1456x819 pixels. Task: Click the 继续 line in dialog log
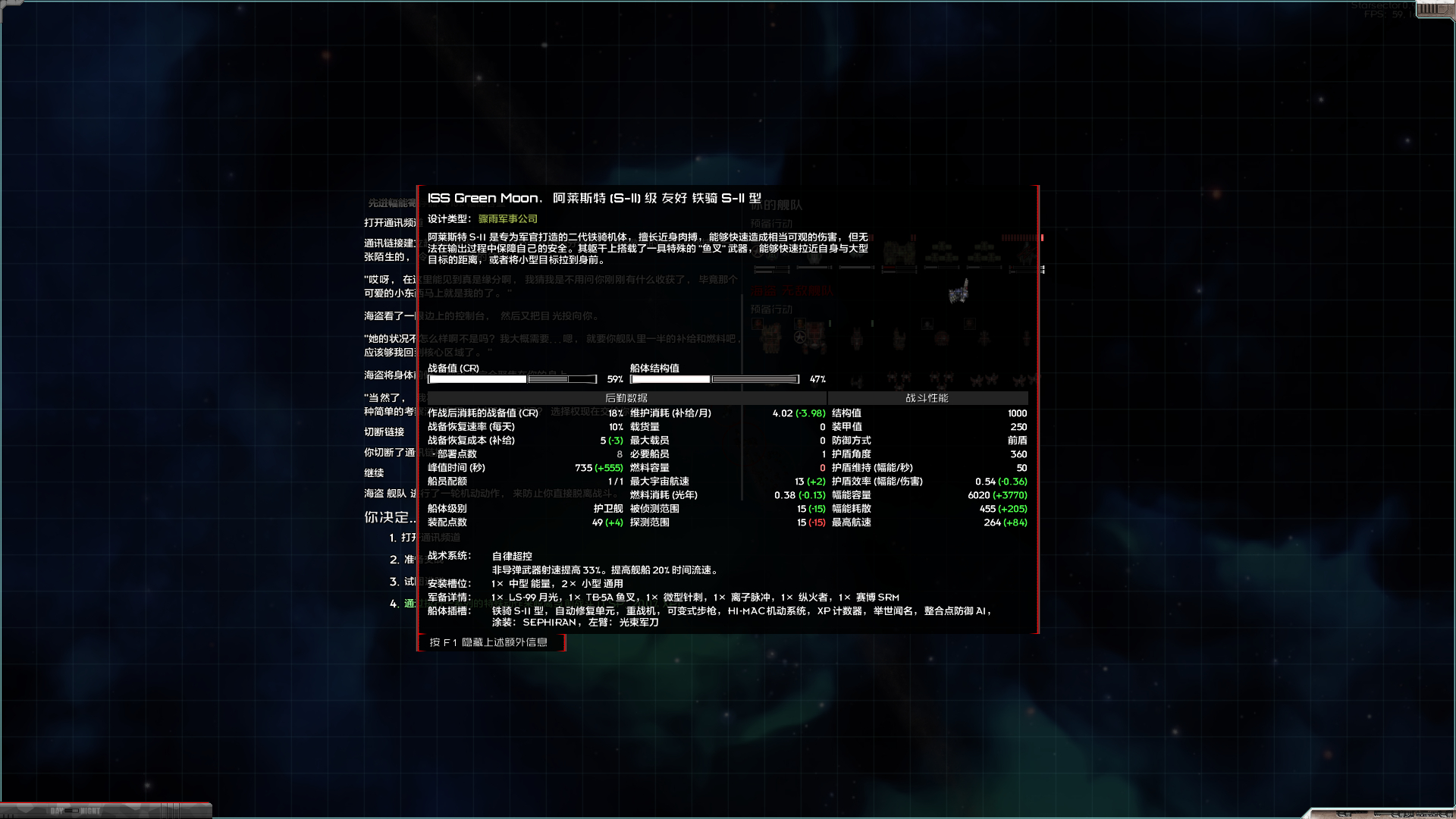tap(374, 473)
